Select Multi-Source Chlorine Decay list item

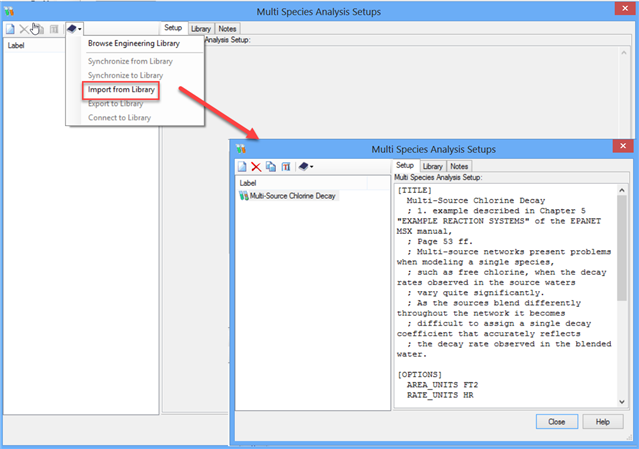point(293,196)
